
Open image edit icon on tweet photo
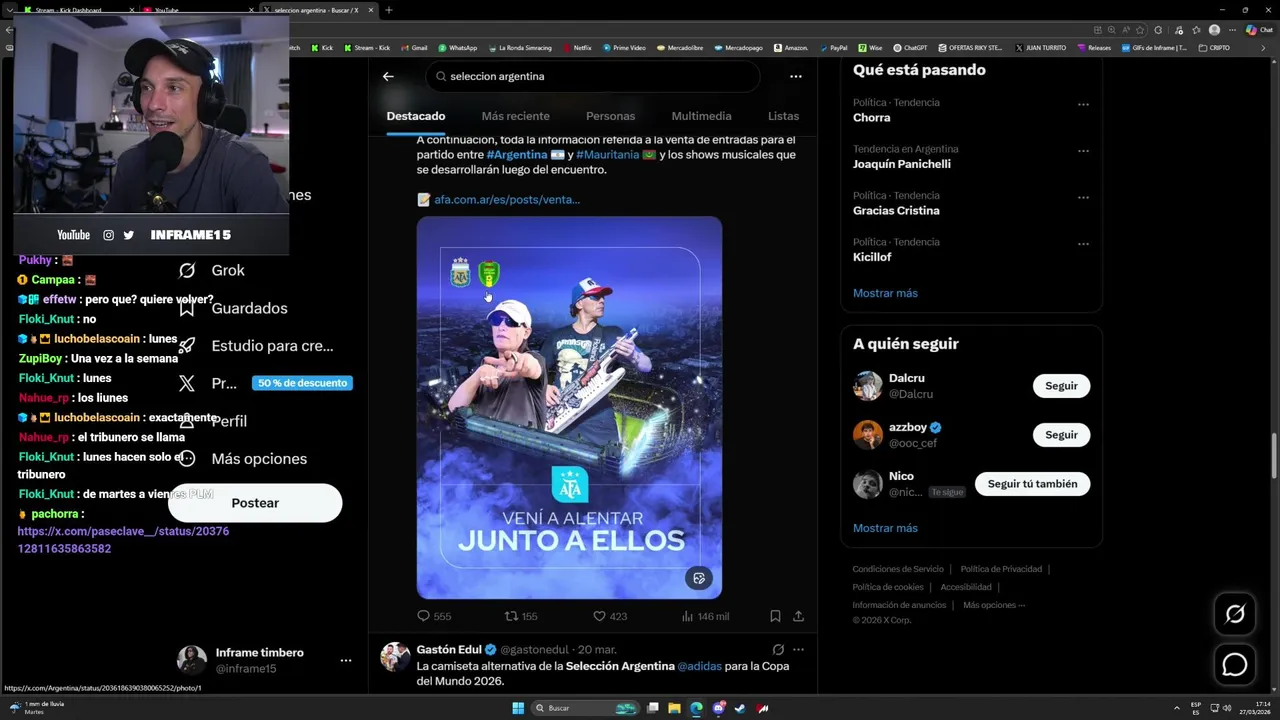pyautogui.click(x=699, y=578)
